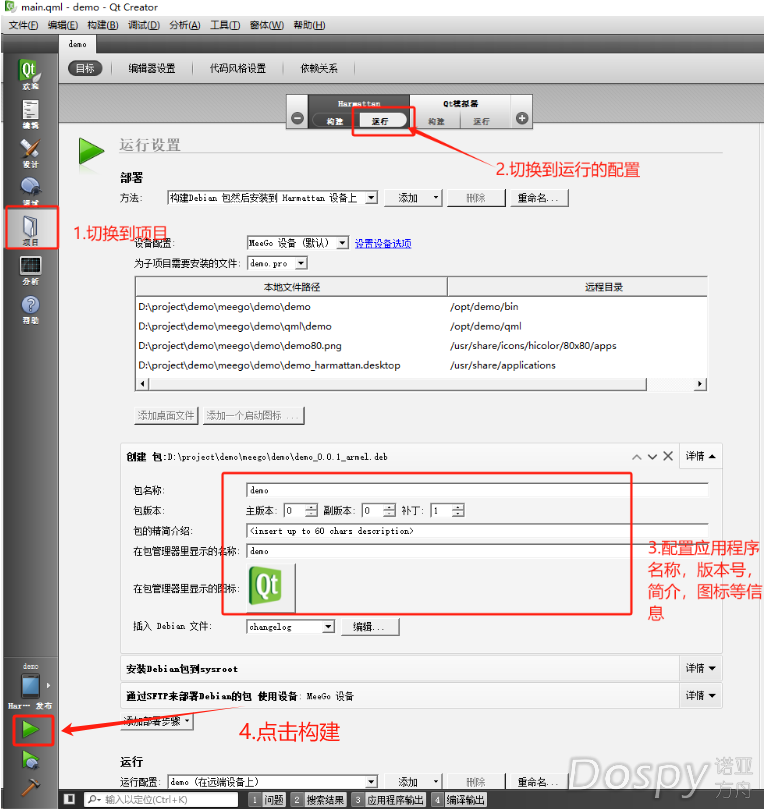
Task: Open the 搜索结果 output pane
Action: 318,800
